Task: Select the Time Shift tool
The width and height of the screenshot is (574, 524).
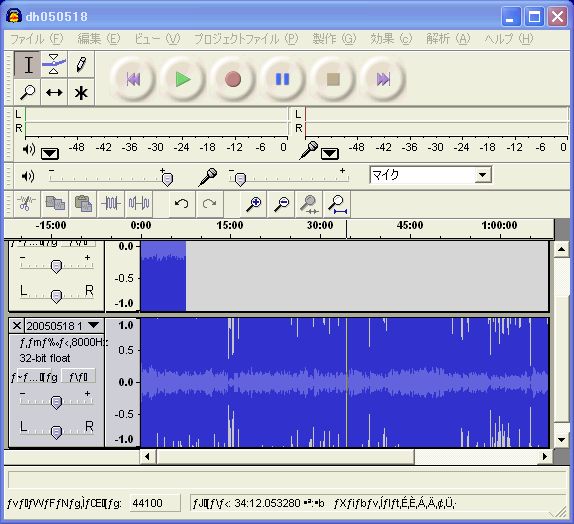Action: pyautogui.click(x=54, y=92)
